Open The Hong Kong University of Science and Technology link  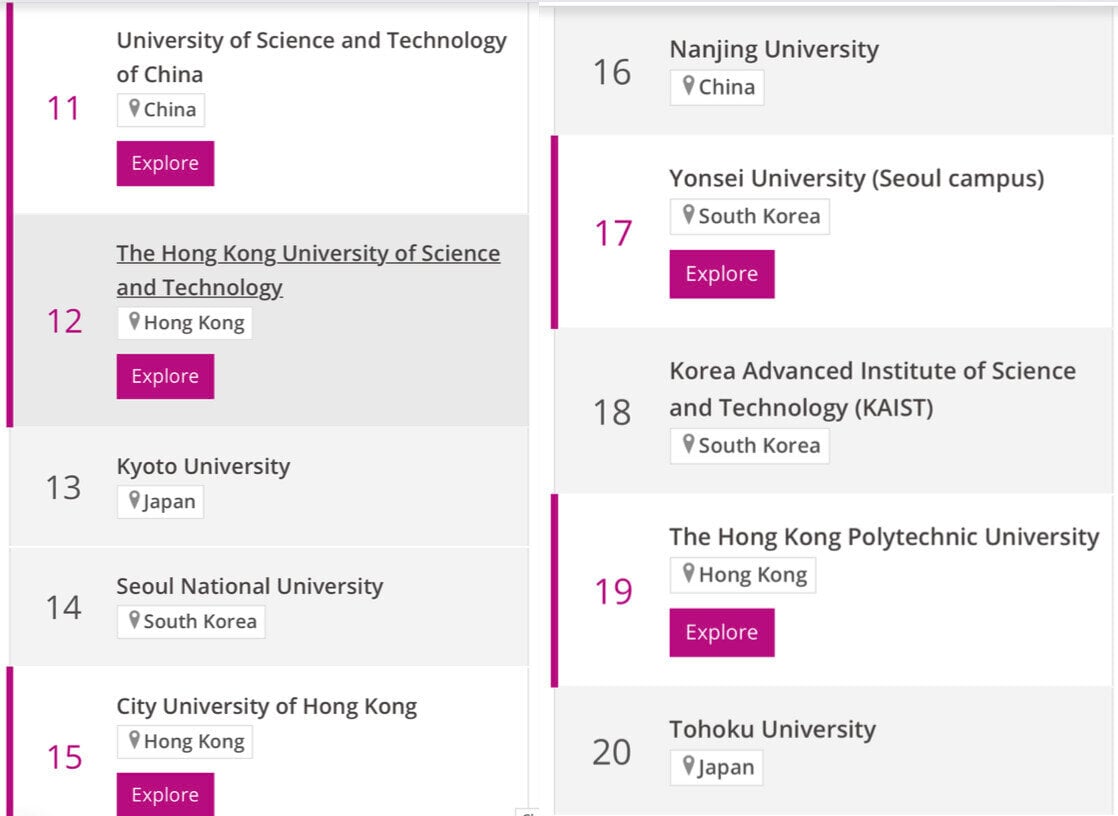[308, 270]
